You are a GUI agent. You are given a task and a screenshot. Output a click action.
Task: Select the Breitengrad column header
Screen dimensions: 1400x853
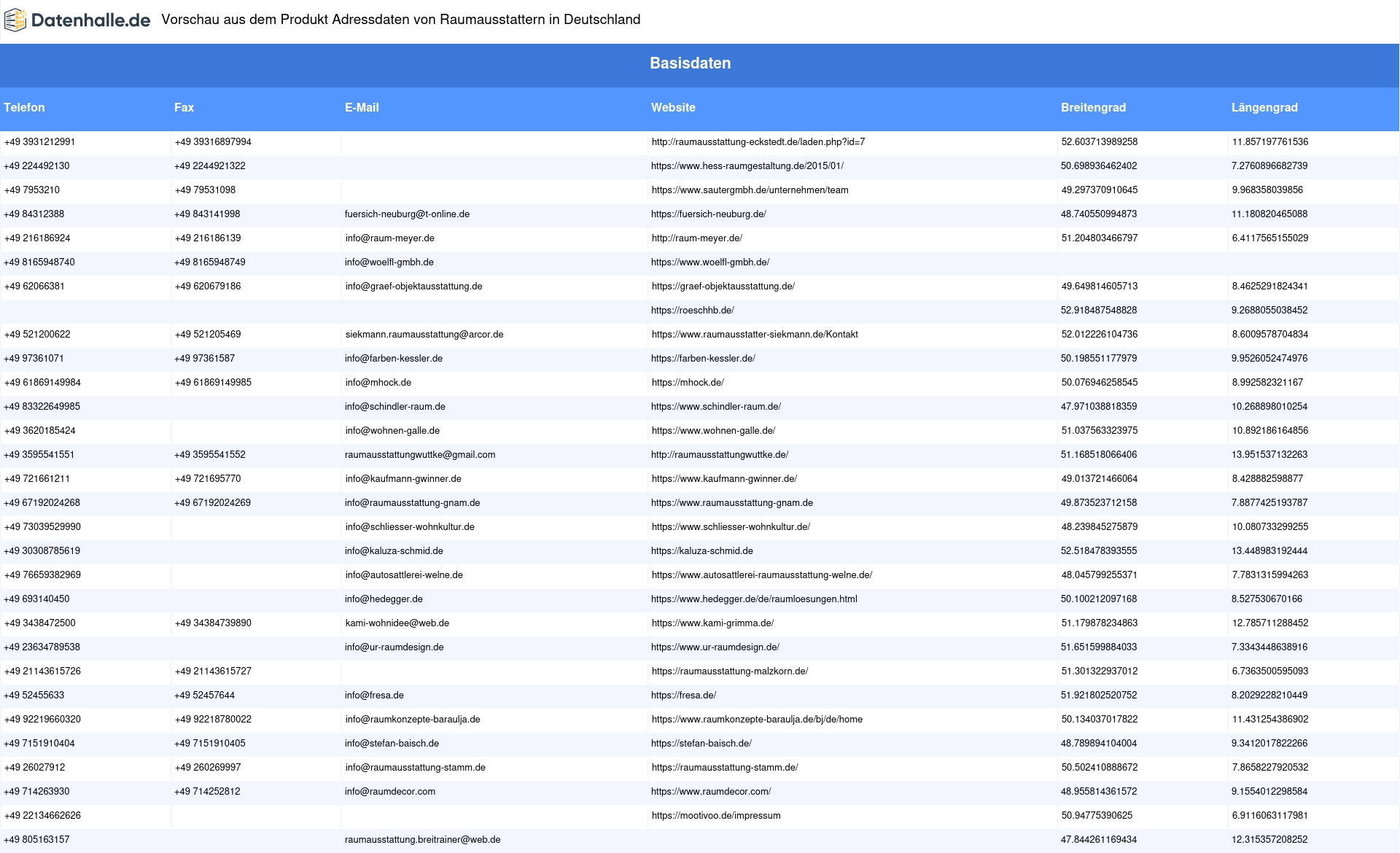click(1093, 107)
